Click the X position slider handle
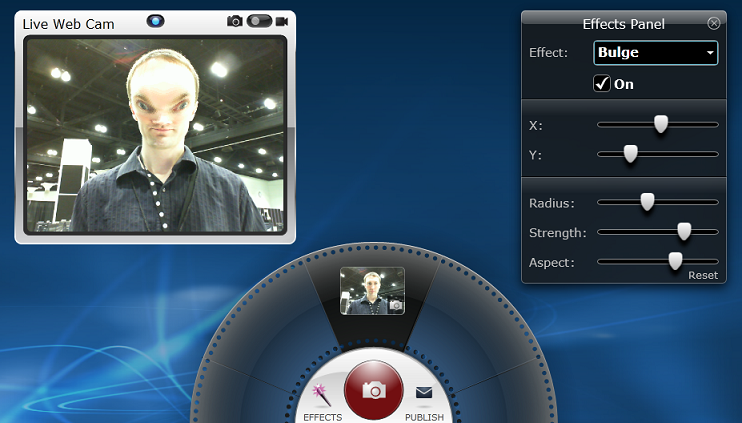Screen dimensions: 742x423 pyautogui.click(x=661, y=124)
